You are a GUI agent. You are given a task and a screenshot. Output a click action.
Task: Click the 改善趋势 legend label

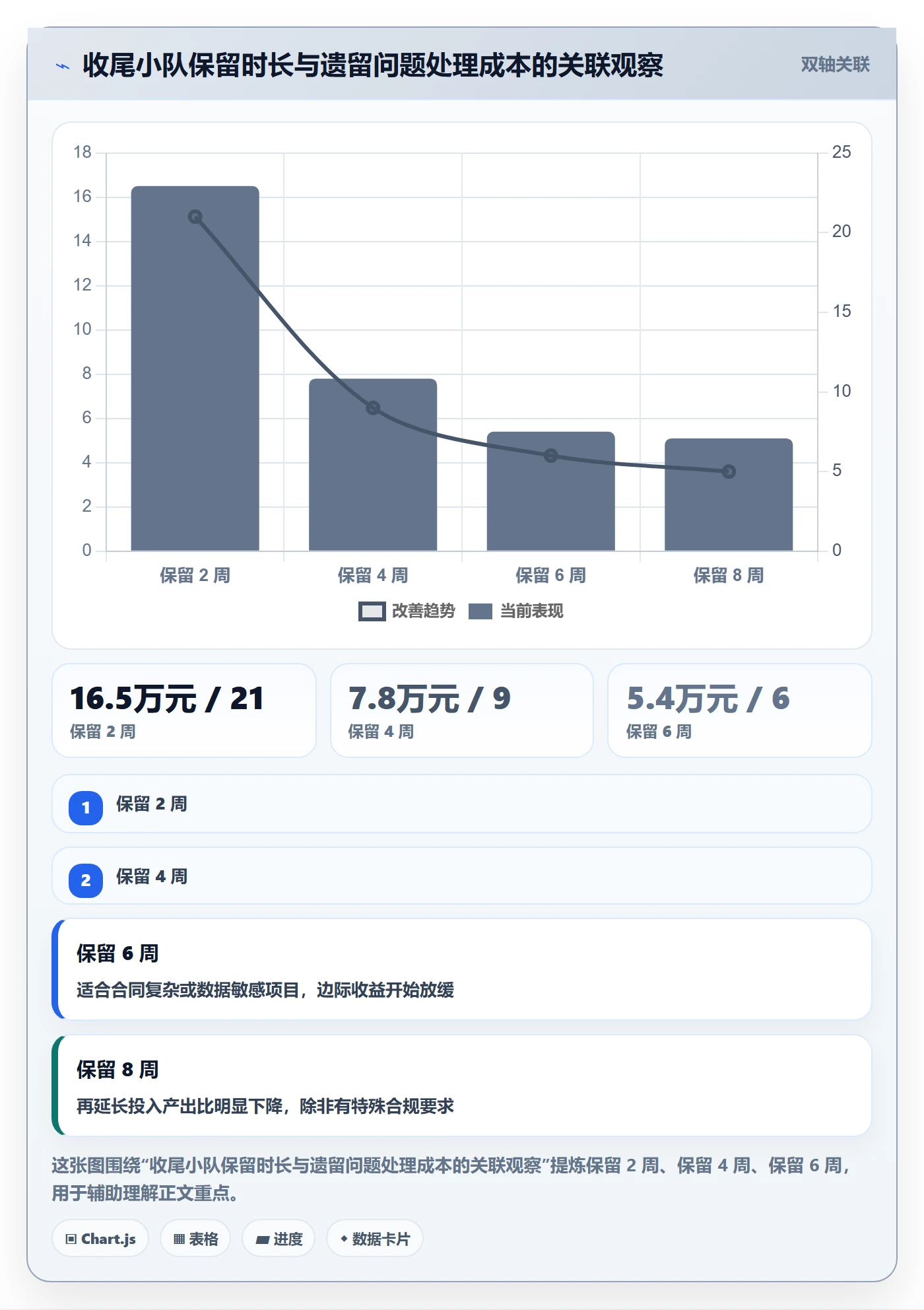[x=423, y=611]
